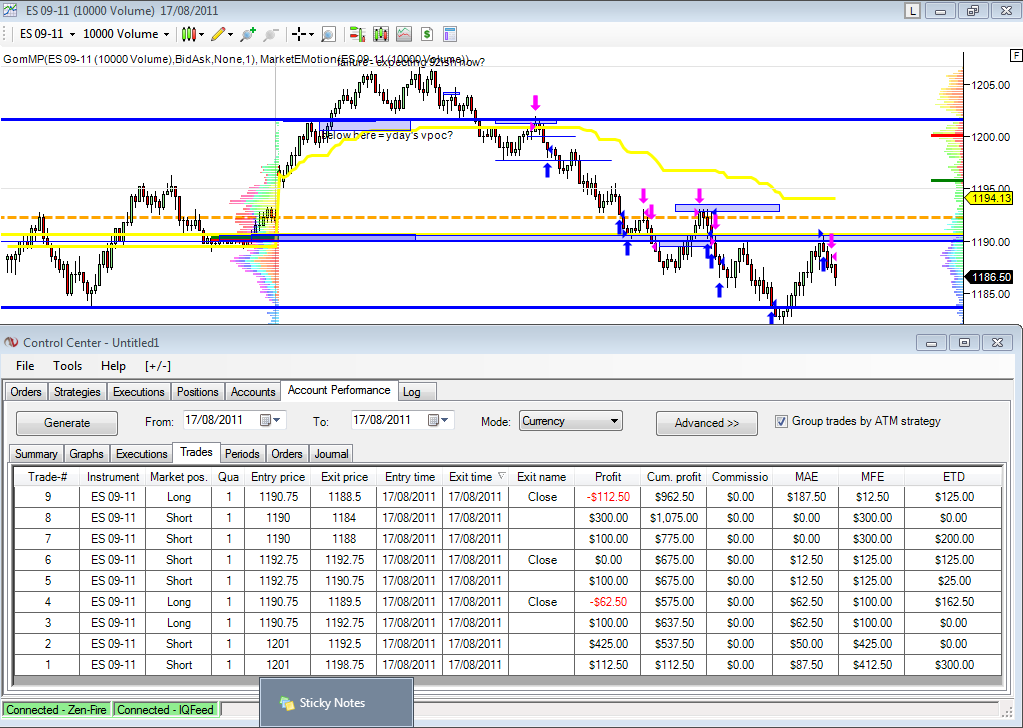
Task: Sort by the Profit column header
Action: coord(607,477)
